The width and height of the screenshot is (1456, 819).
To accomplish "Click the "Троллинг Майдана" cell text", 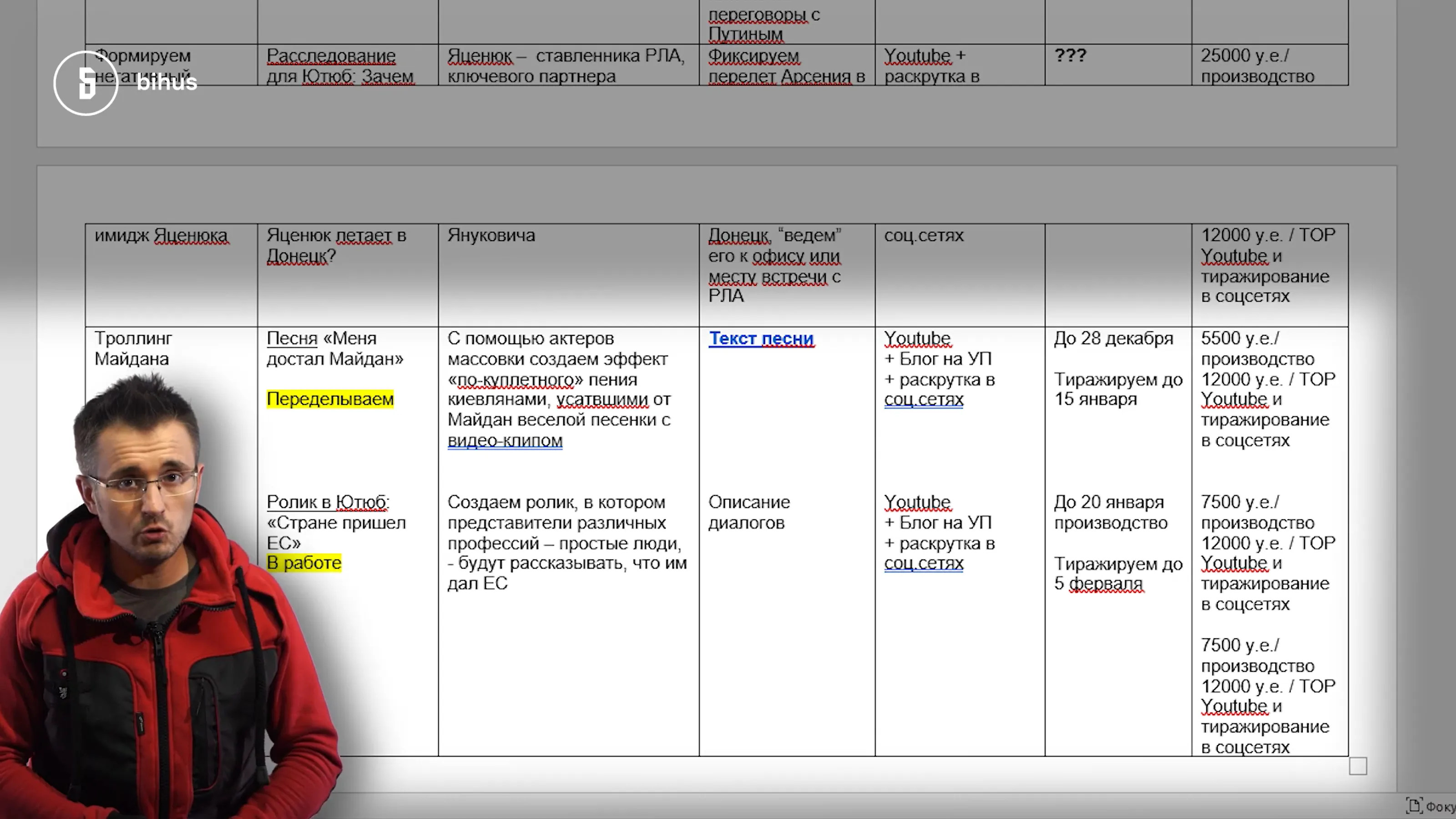I will pyautogui.click(x=133, y=348).
